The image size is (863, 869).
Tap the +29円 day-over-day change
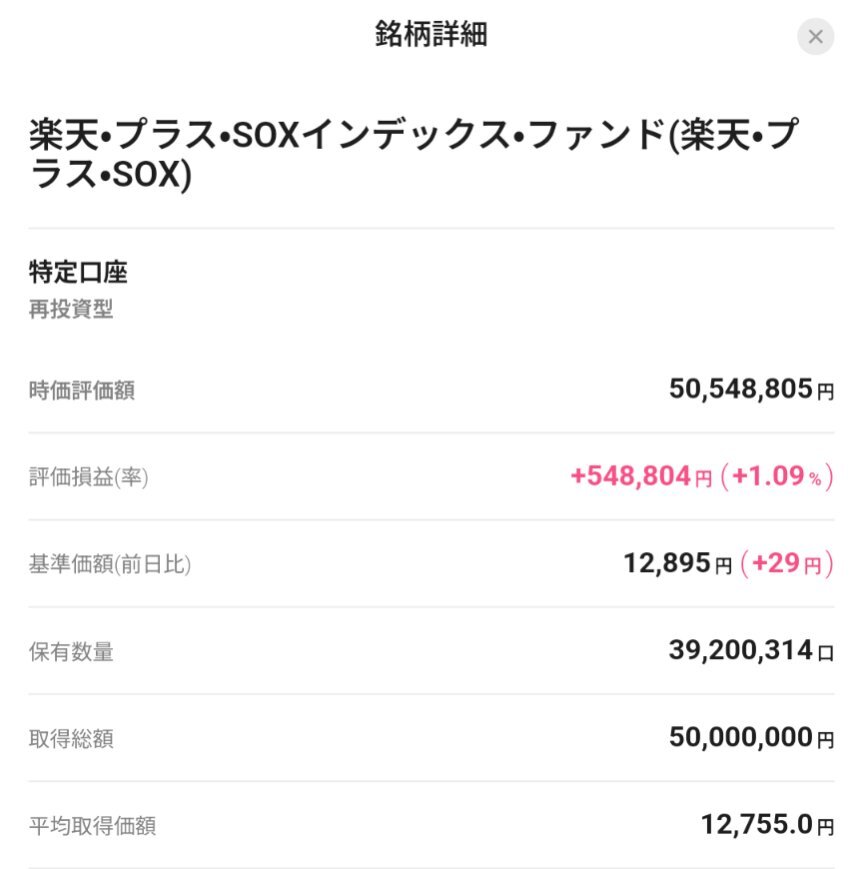(x=786, y=564)
